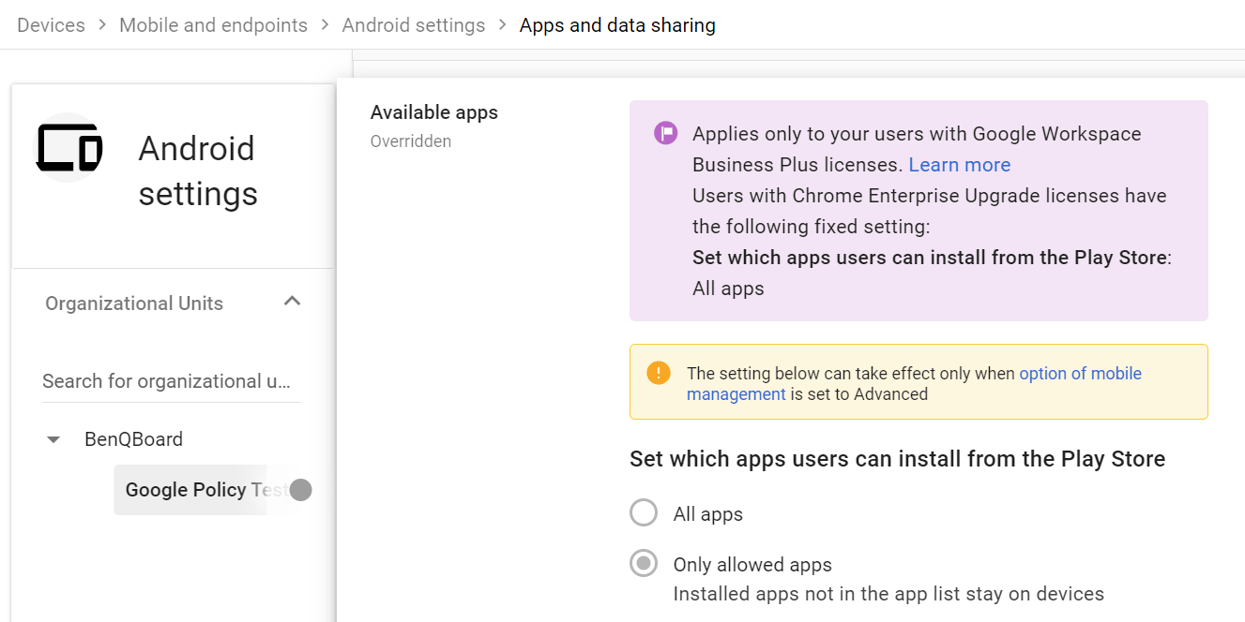Open the Learn more link

(x=959, y=164)
